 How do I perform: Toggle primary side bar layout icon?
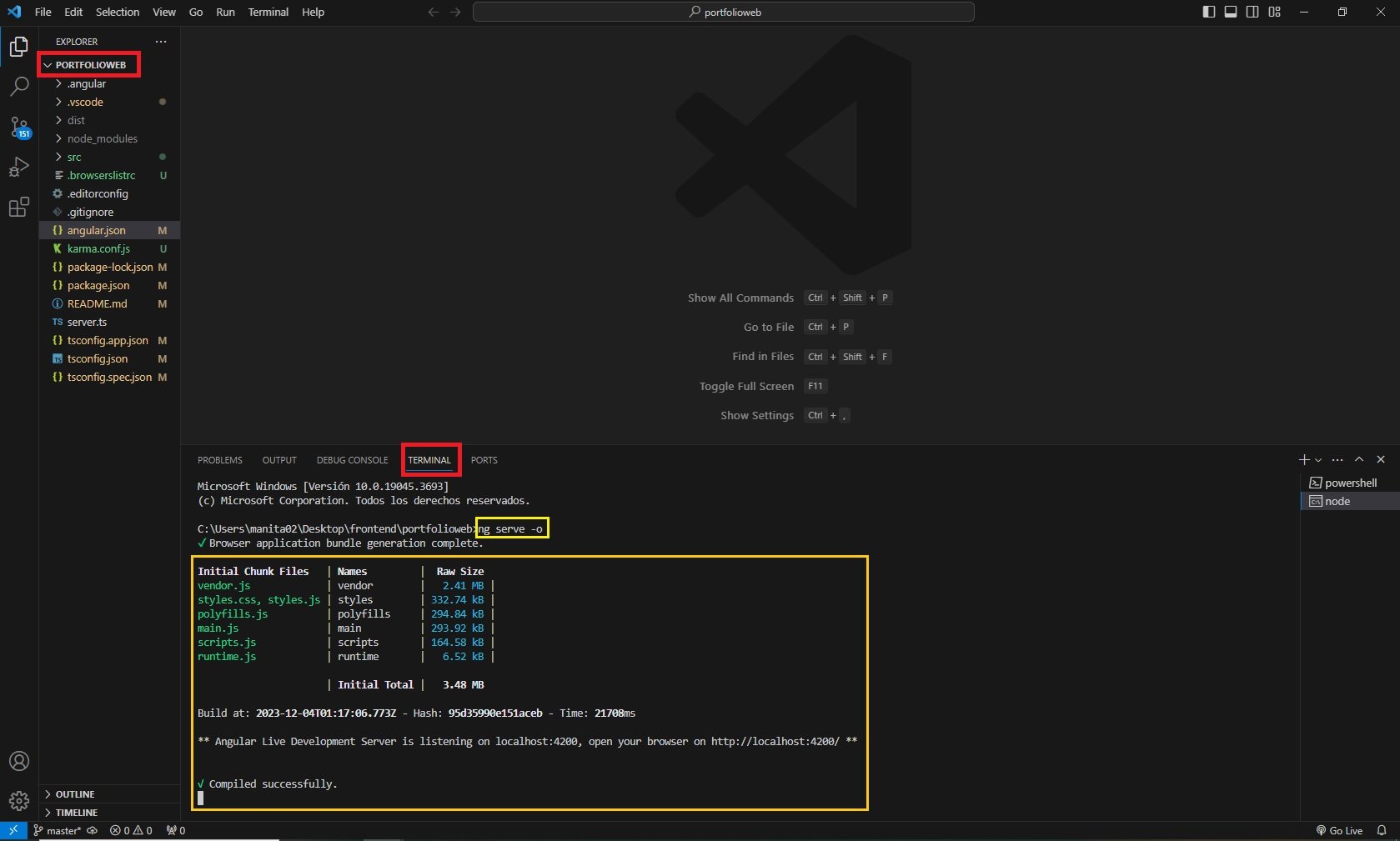(1208, 12)
